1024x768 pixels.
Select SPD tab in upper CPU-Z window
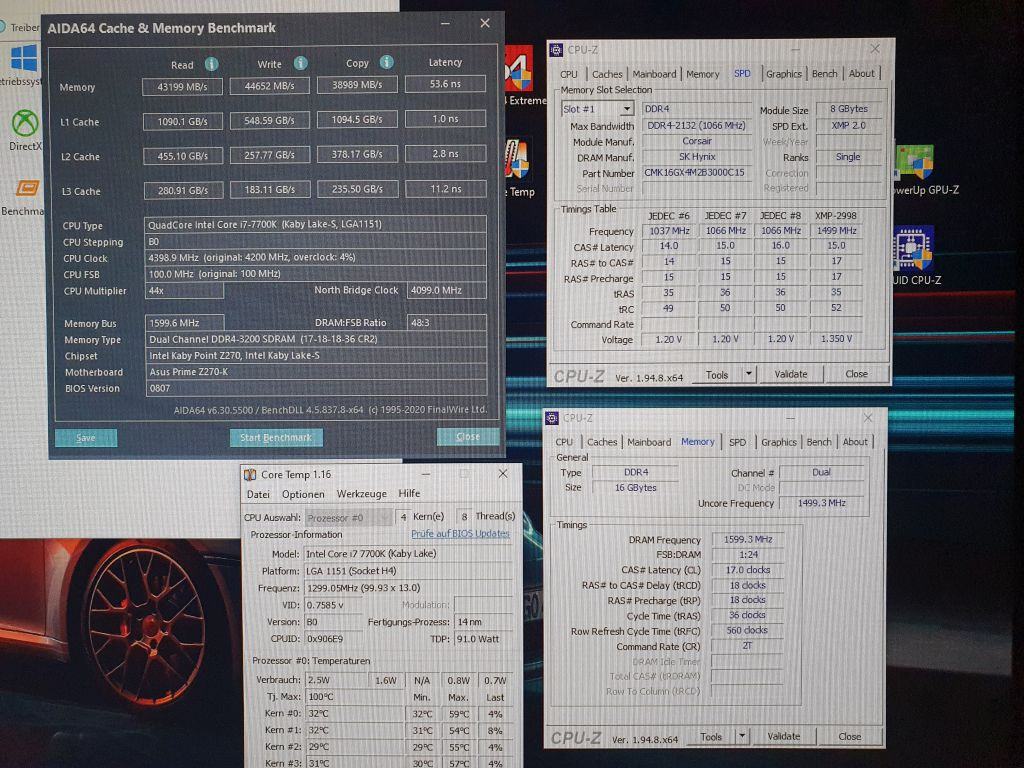point(742,74)
